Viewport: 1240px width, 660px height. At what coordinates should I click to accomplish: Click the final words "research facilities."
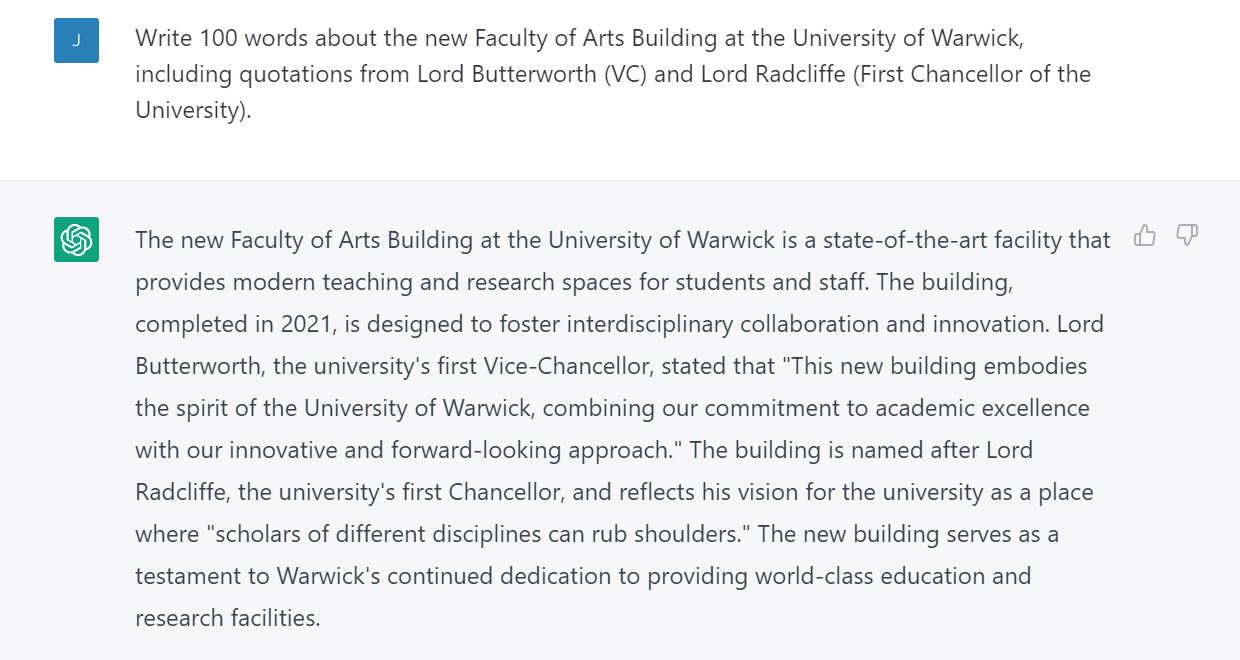(228, 618)
